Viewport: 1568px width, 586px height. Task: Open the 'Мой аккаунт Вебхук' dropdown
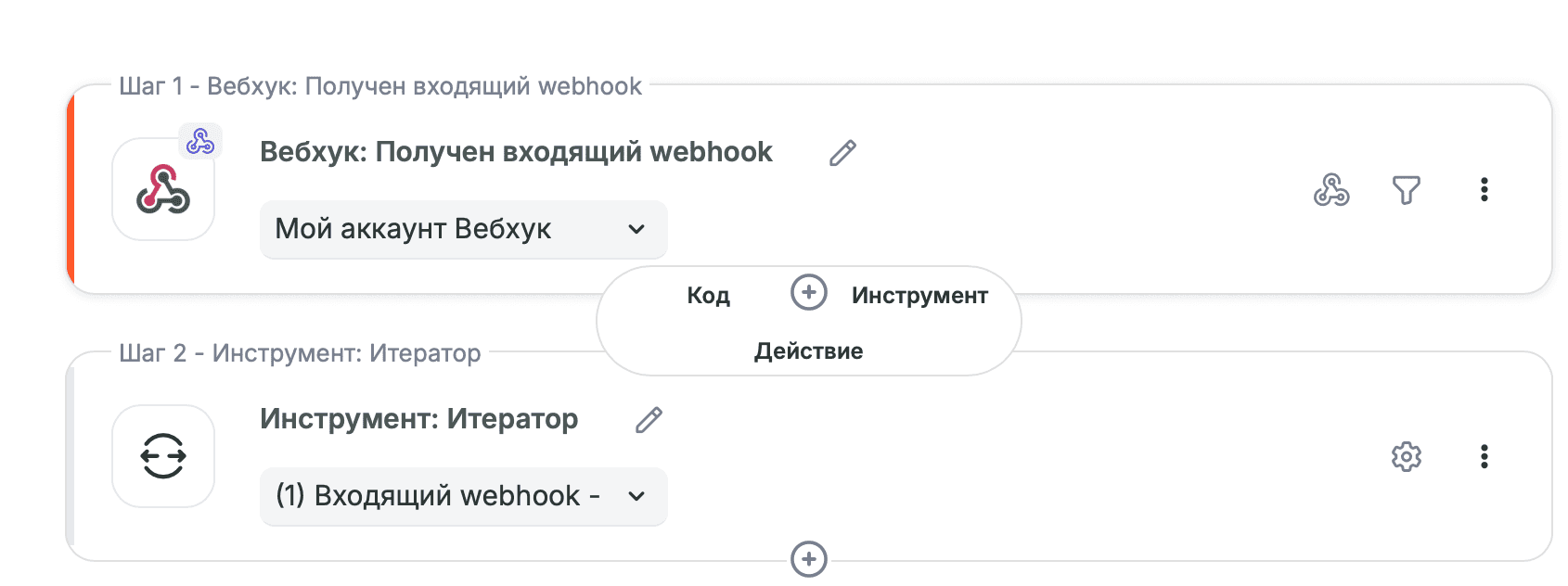[464, 229]
